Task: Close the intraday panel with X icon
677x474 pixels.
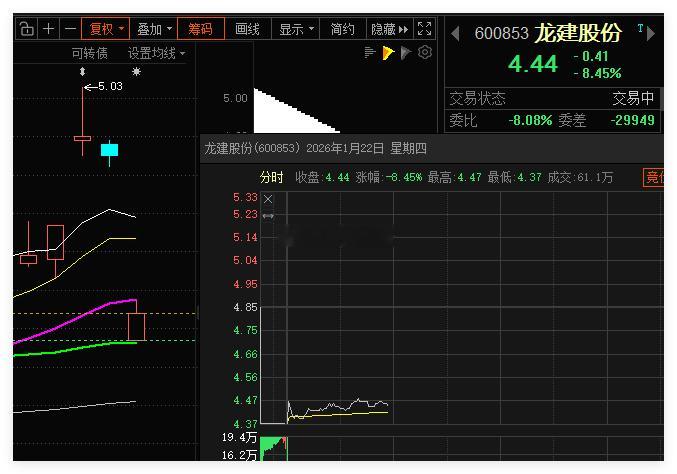Action: click(268, 199)
